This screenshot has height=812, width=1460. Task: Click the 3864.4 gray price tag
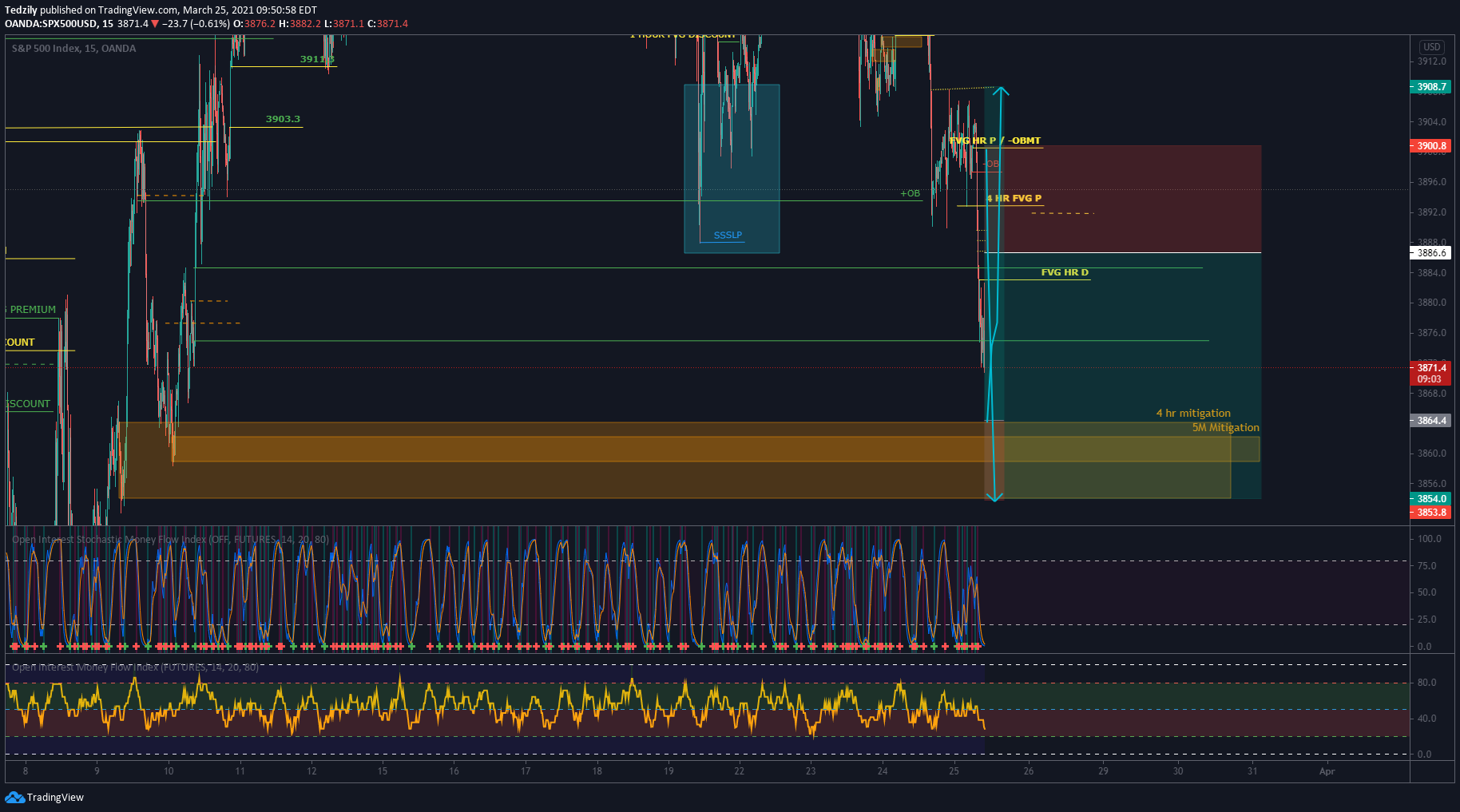pos(1430,421)
